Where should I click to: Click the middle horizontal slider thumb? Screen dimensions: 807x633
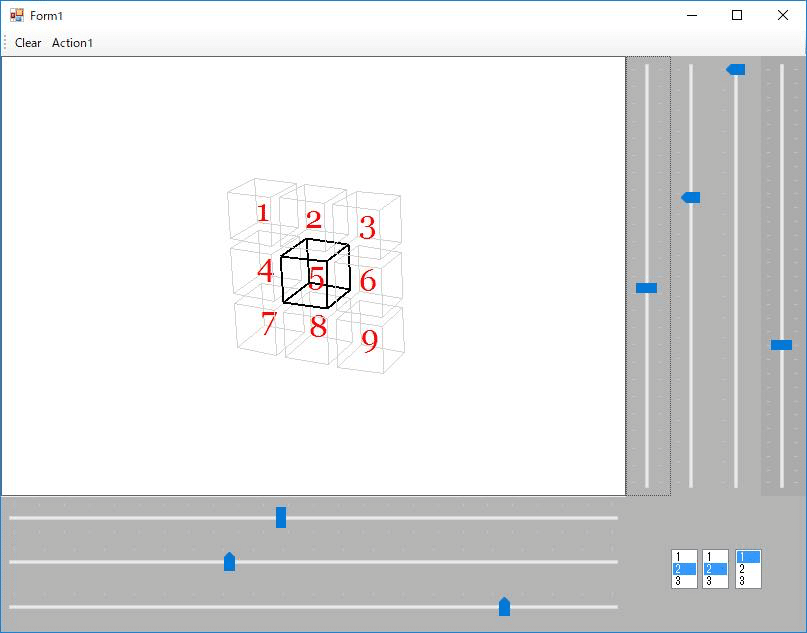click(x=230, y=561)
